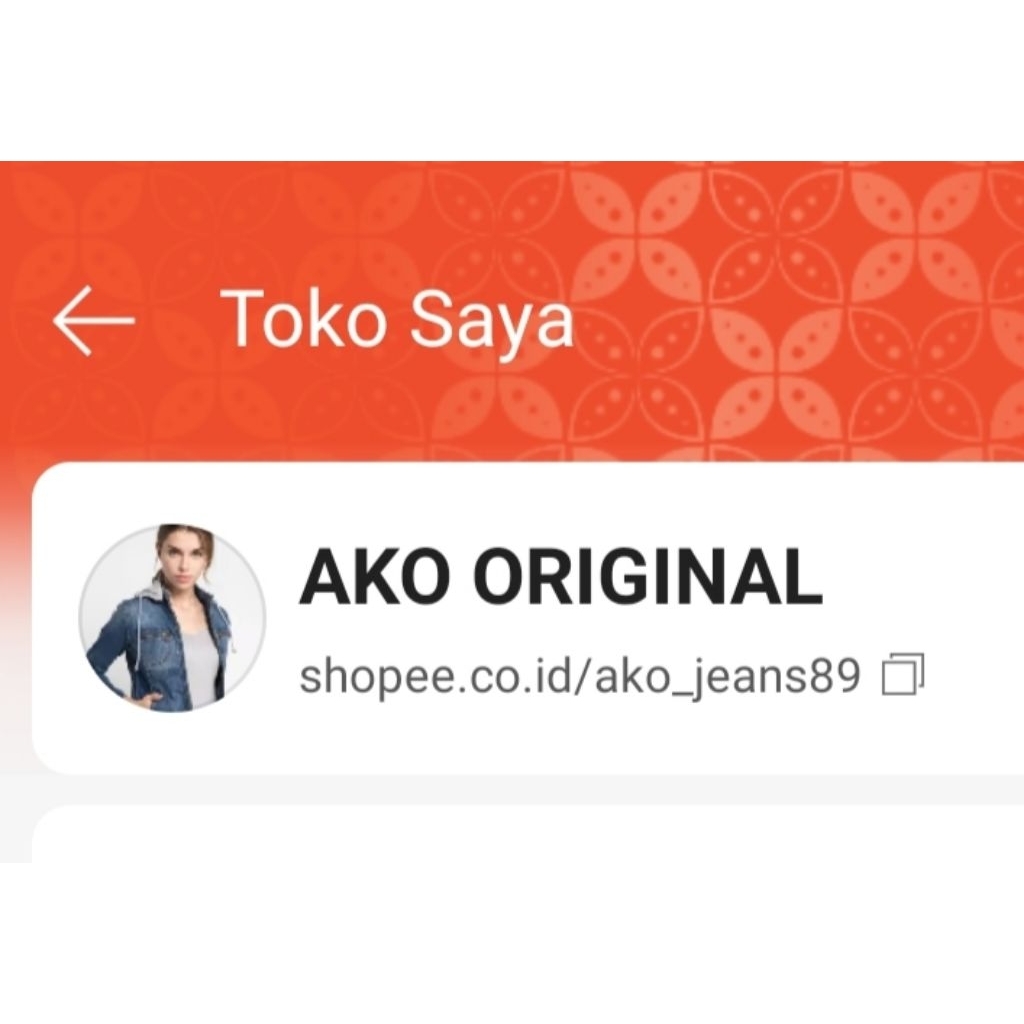The height and width of the screenshot is (1024, 1024).
Task: Open the AKO ORIGINAL profile picture
Action: (x=172, y=618)
